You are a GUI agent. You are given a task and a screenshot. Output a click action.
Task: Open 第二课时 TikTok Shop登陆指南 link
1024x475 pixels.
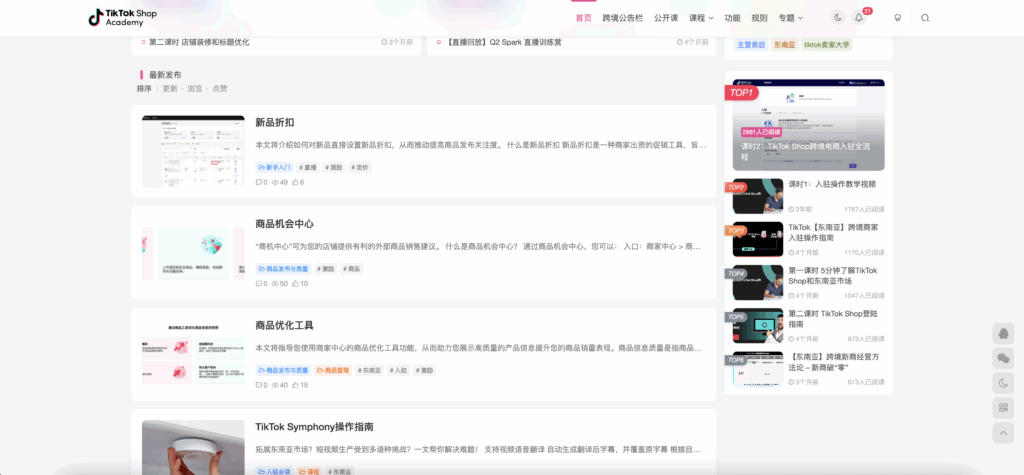tap(833, 319)
